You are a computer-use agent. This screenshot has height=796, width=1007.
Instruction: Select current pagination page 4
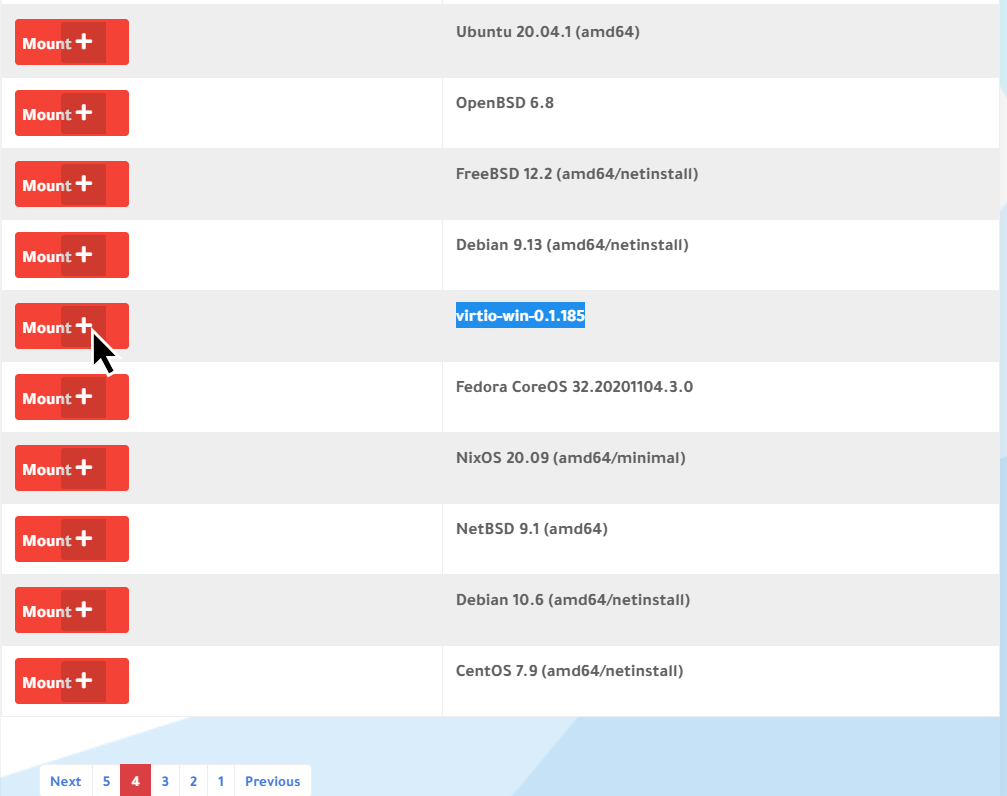coord(136,781)
